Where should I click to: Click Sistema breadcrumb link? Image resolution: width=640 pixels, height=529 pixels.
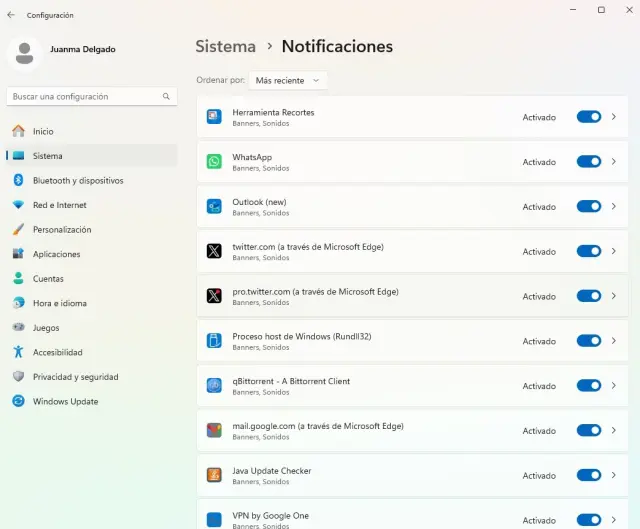point(225,46)
